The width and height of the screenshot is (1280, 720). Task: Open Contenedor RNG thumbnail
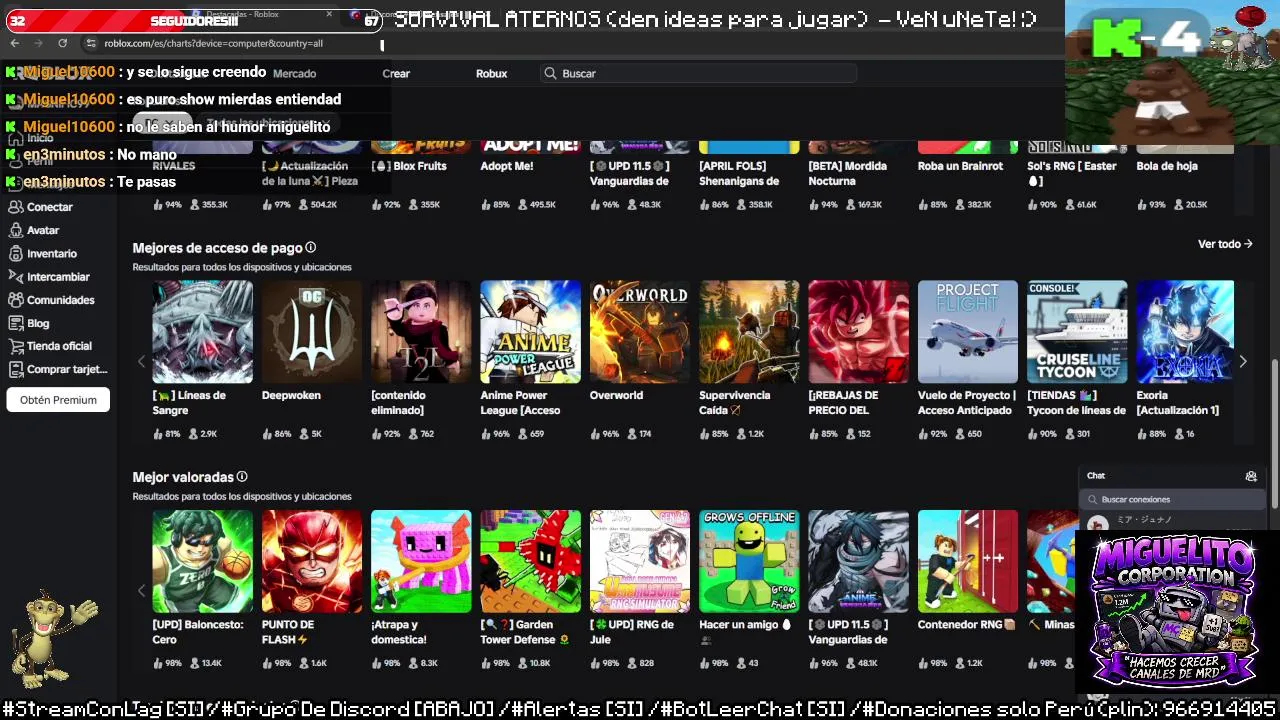pyautogui.click(x=968, y=561)
